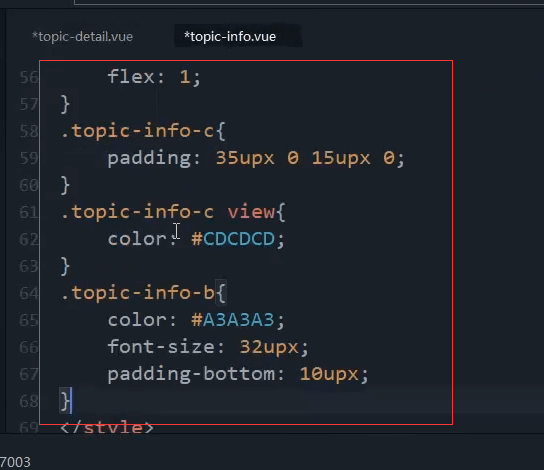Click line number 59 in gutter

pyautogui.click(x=29, y=158)
